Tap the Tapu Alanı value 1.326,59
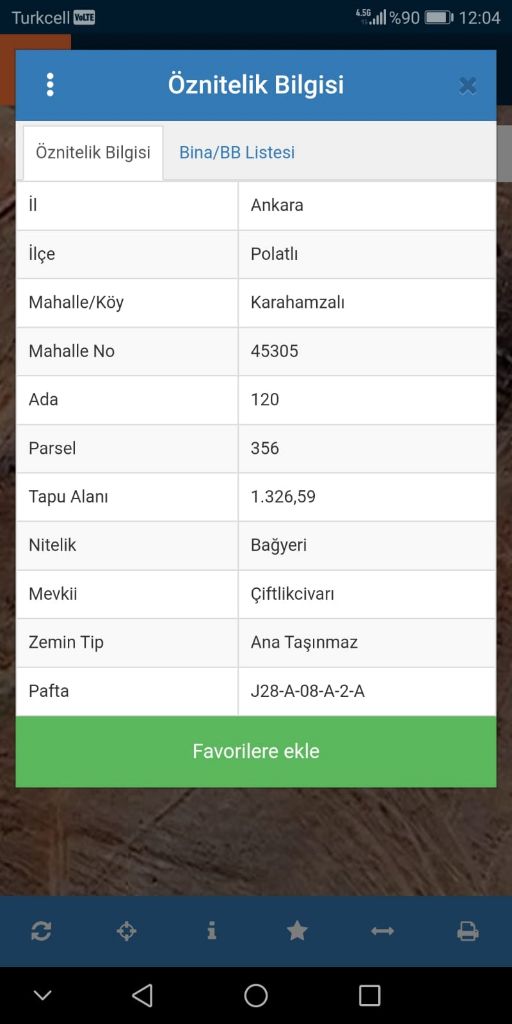 [283, 497]
